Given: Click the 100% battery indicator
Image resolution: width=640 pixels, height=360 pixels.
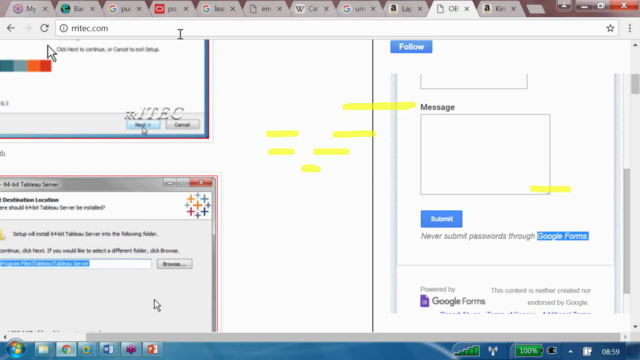Looking at the screenshot, I should (x=529, y=351).
